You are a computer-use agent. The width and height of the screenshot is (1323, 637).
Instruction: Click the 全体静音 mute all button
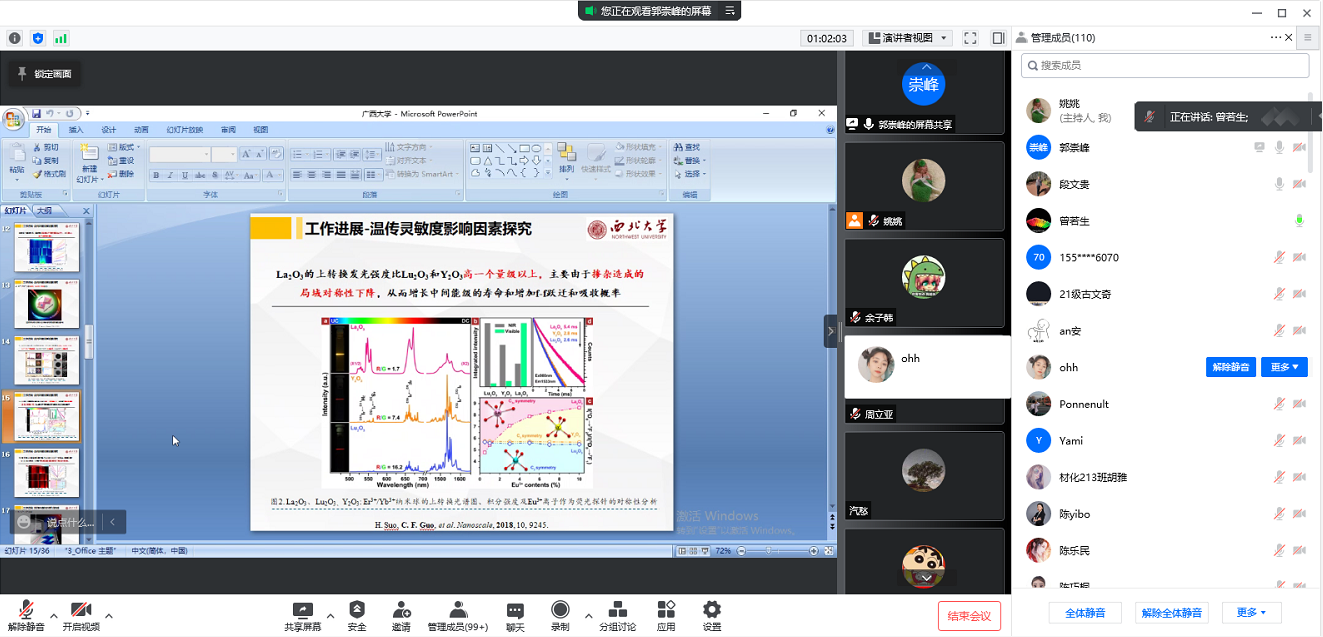click(x=1085, y=613)
